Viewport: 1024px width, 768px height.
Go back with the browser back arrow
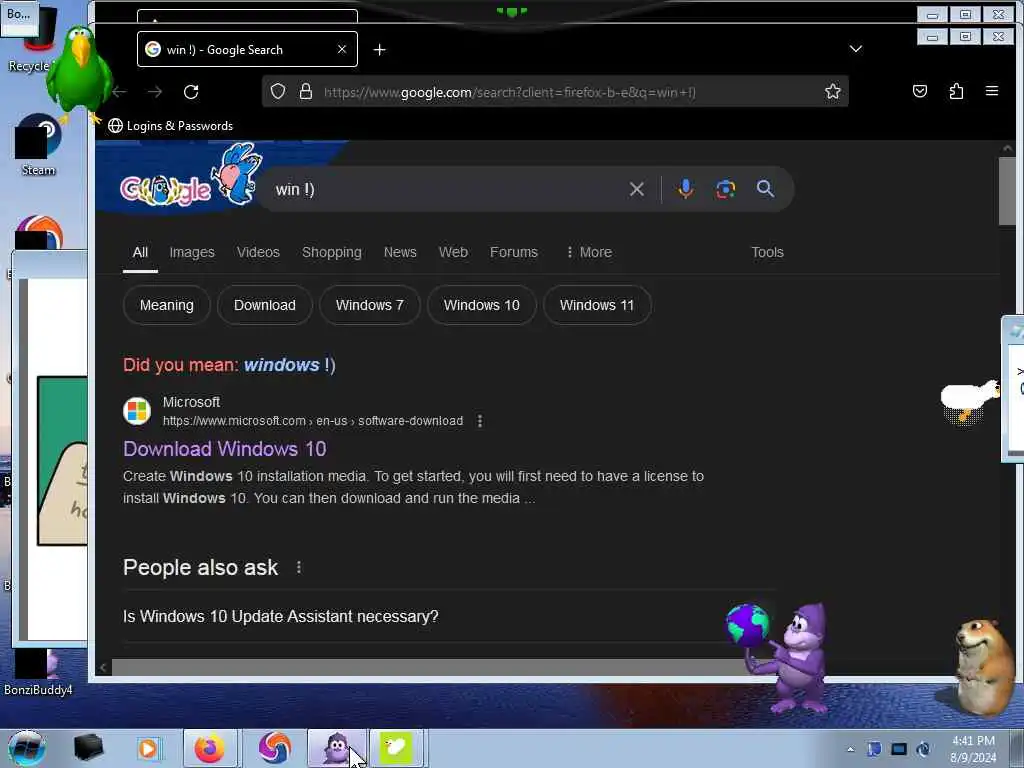click(120, 92)
